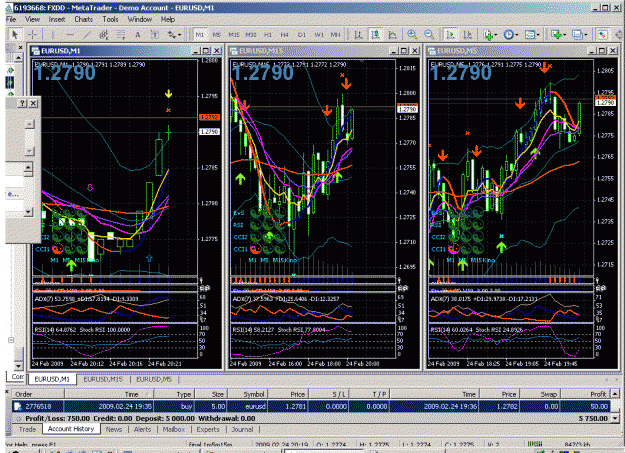Set timeframe to M30

click(251, 35)
